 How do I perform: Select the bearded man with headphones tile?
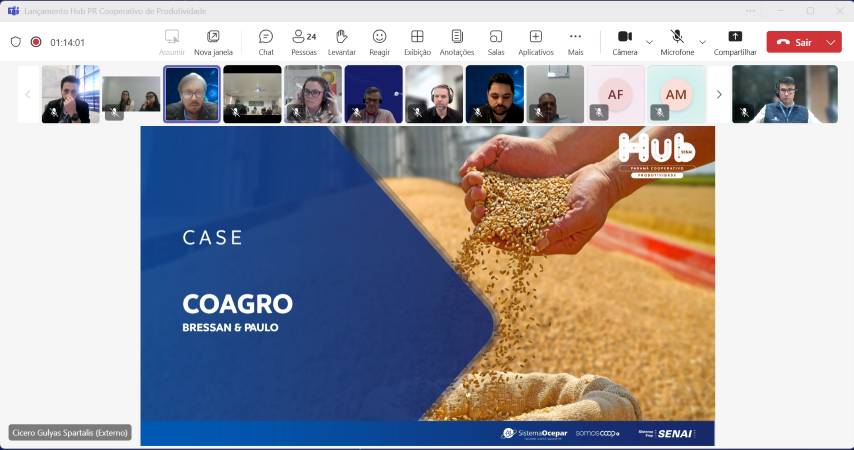[434, 94]
